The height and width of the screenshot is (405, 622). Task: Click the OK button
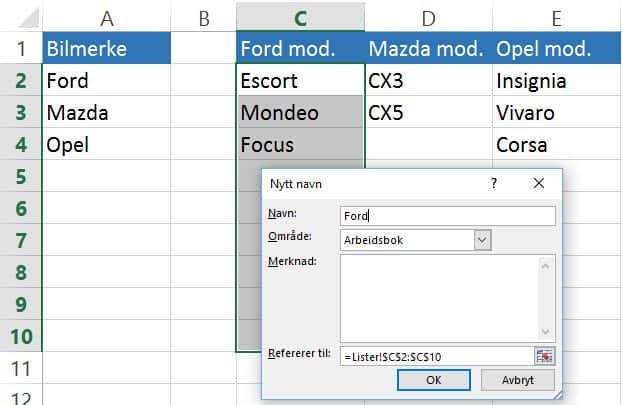click(x=434, y=380)
